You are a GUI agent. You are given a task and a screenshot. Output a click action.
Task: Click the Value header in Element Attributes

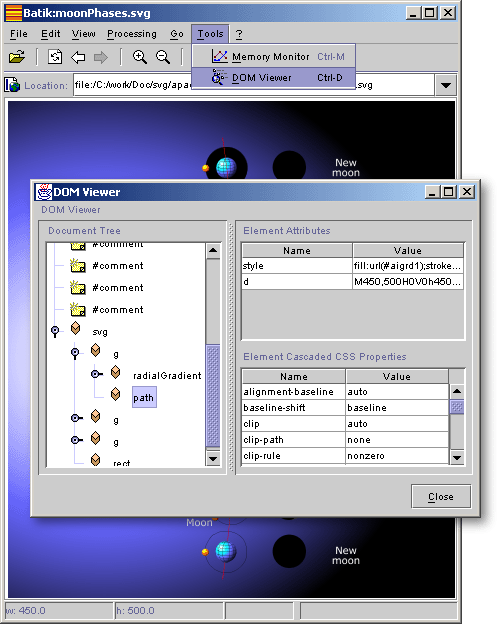pos(408,251)
